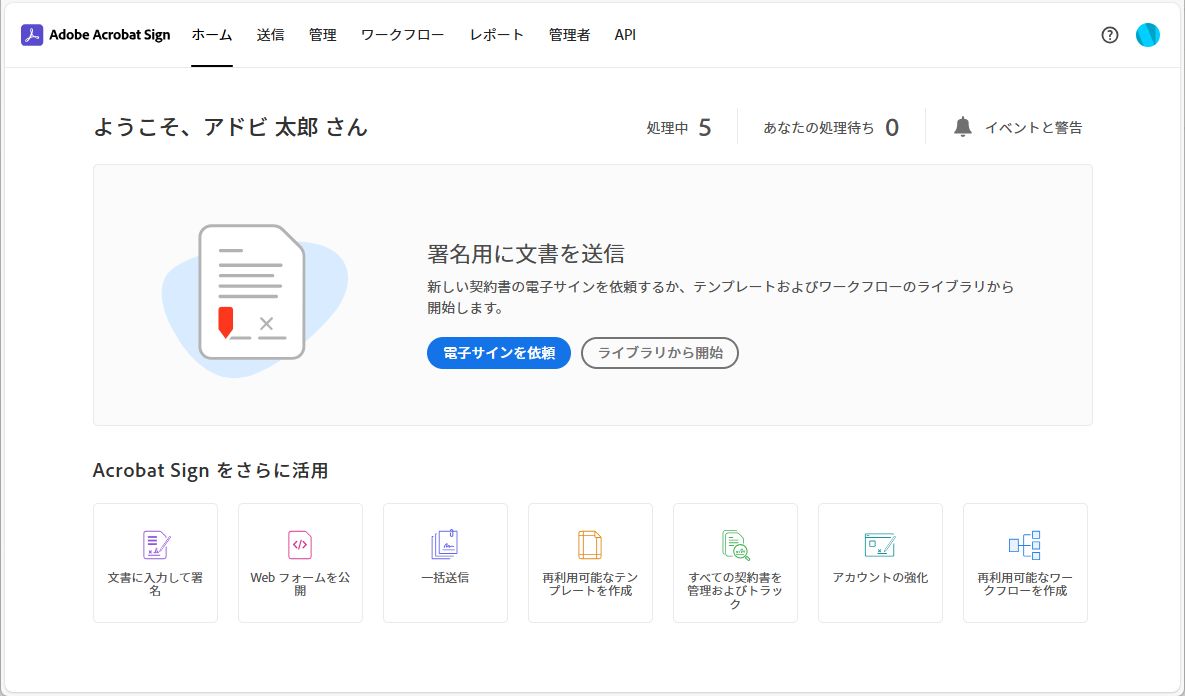Click the bell notification icon
The height and width of the screenshot is (696, 1185).
coord(962,127)
